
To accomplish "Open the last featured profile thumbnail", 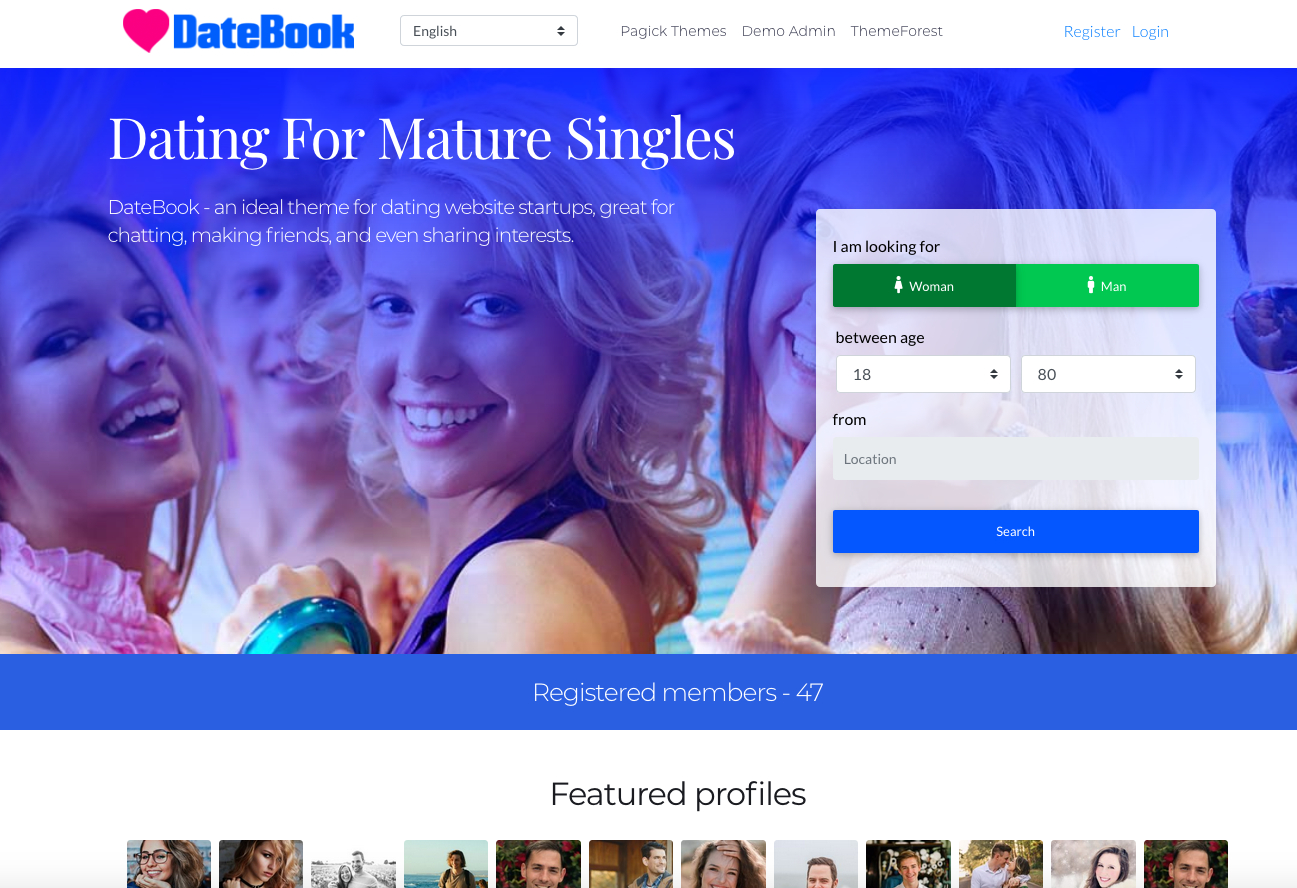I will click(x=1186, y=864).
